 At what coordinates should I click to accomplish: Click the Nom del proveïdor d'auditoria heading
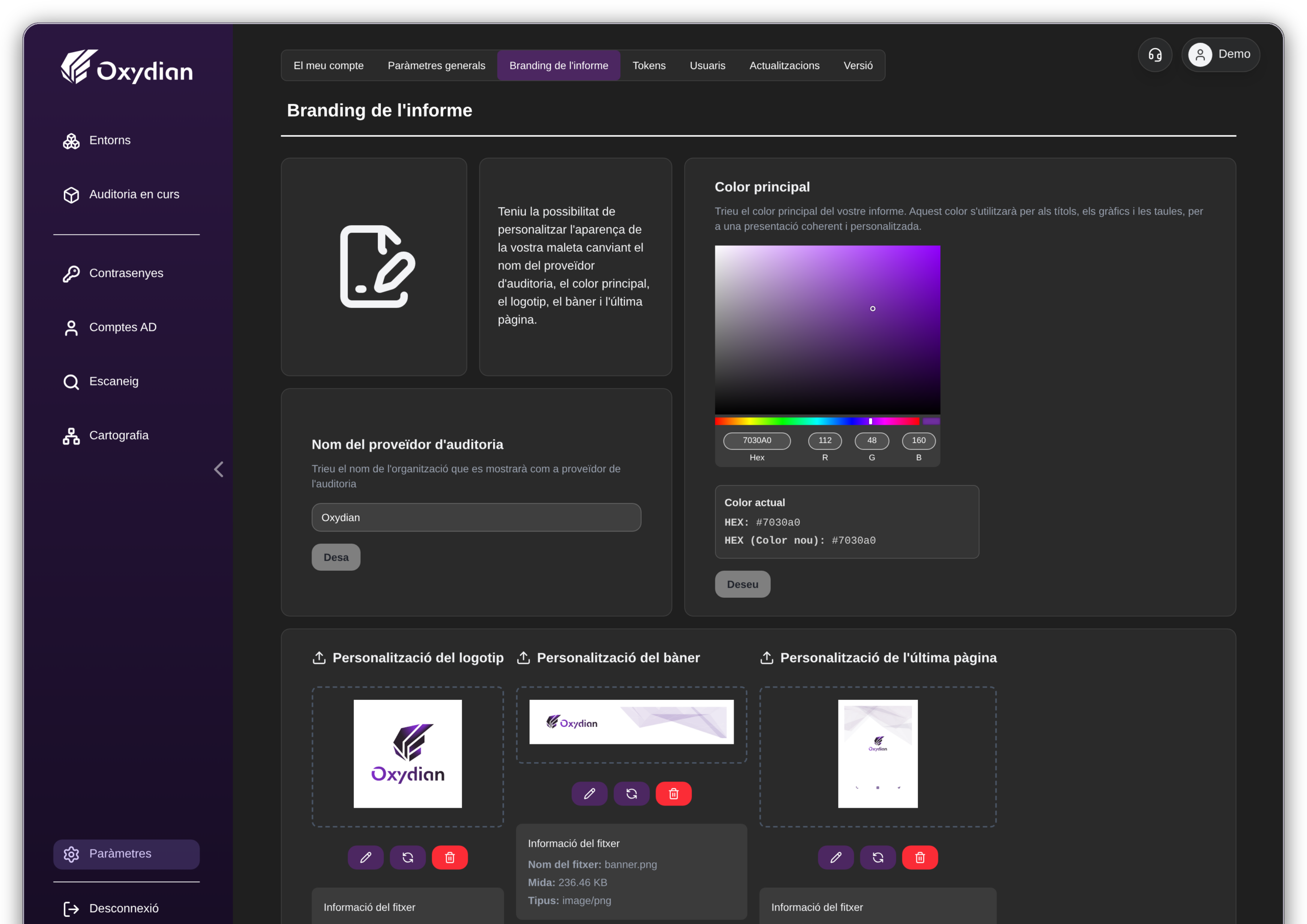pyautogui.click(x=407, y=445)
